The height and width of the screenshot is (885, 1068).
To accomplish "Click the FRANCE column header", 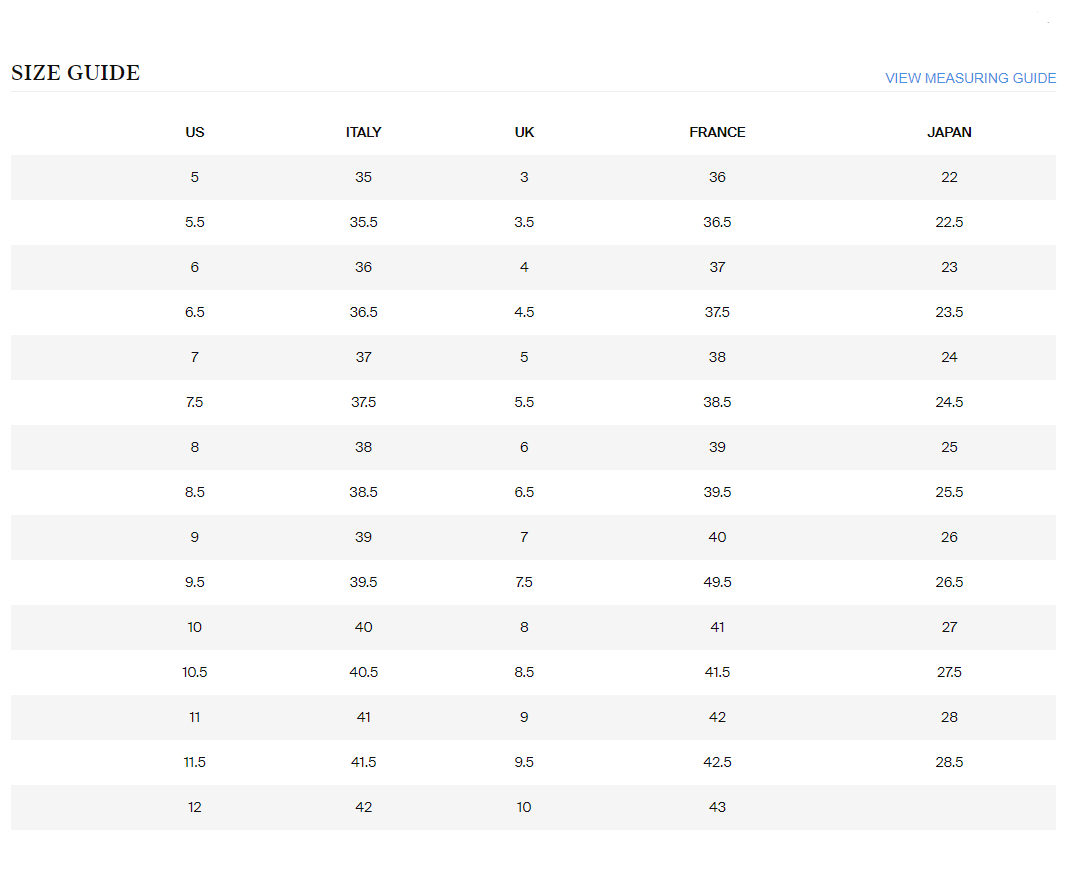I will click(x=717, y=132).
